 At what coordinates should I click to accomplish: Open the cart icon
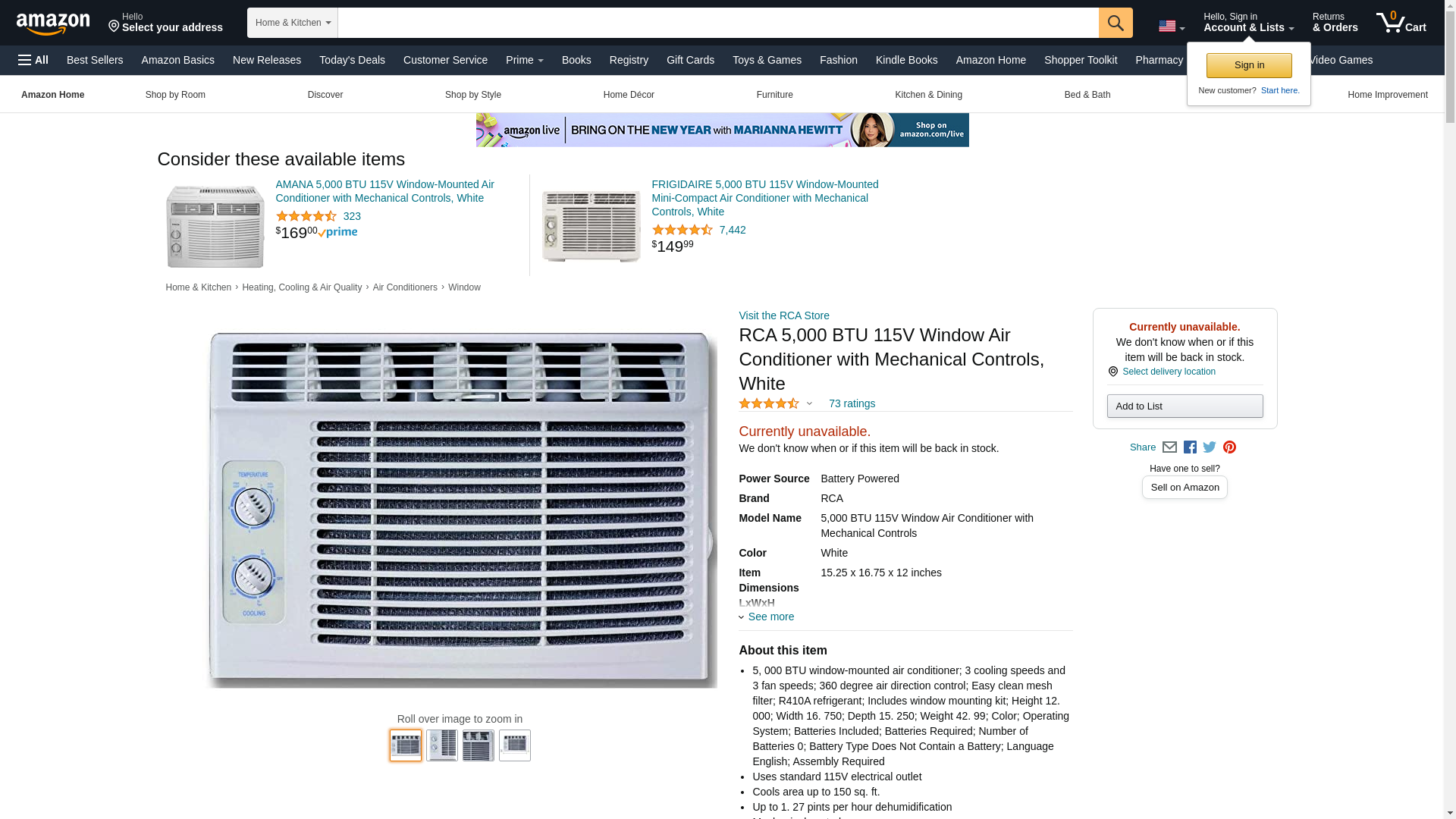coord(1401,23)
